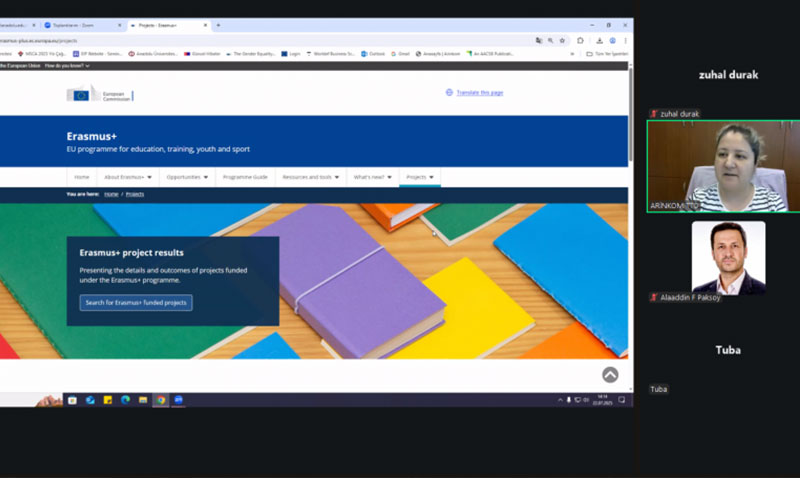Show hidden system tray icons
Screen dimensions: 800x478
click(560, 400)
